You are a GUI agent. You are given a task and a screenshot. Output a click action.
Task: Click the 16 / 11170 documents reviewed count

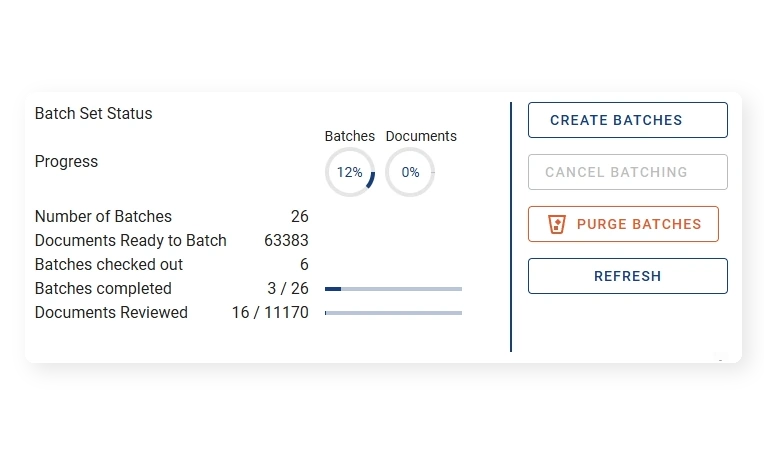tap(270, 313)
